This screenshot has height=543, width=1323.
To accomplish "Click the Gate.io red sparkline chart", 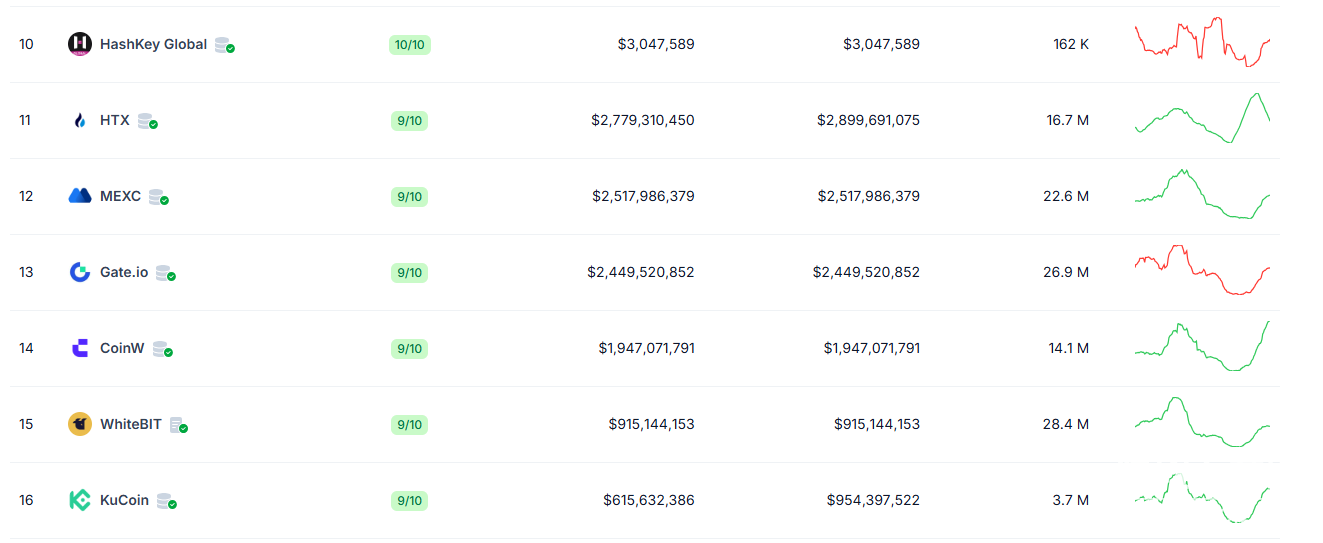I will [x=1202, y=270].
